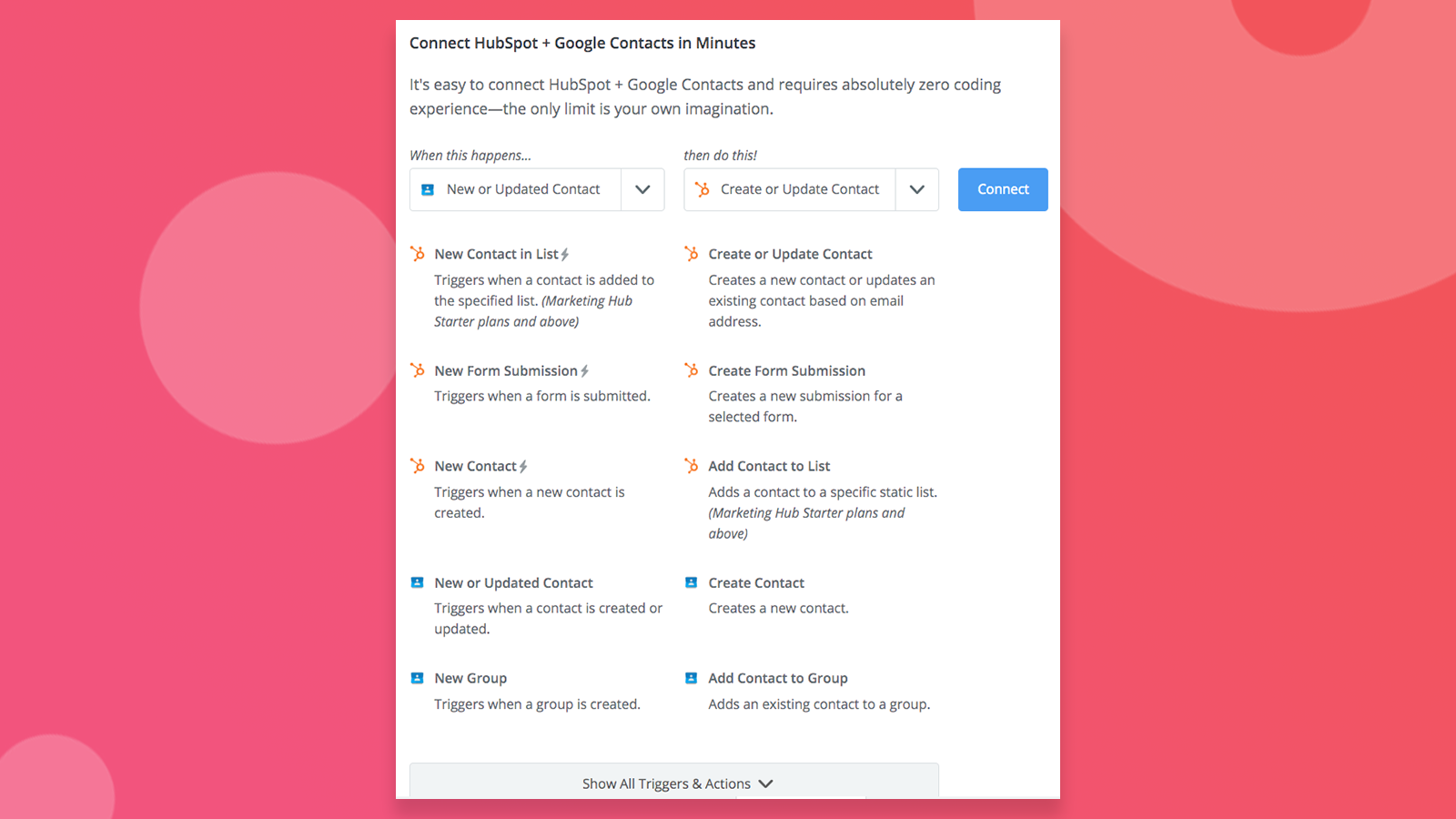The width and height of the screenshot is (1456, 819).
Task: Click the blue Connect button
Action: click(1003, 189)
